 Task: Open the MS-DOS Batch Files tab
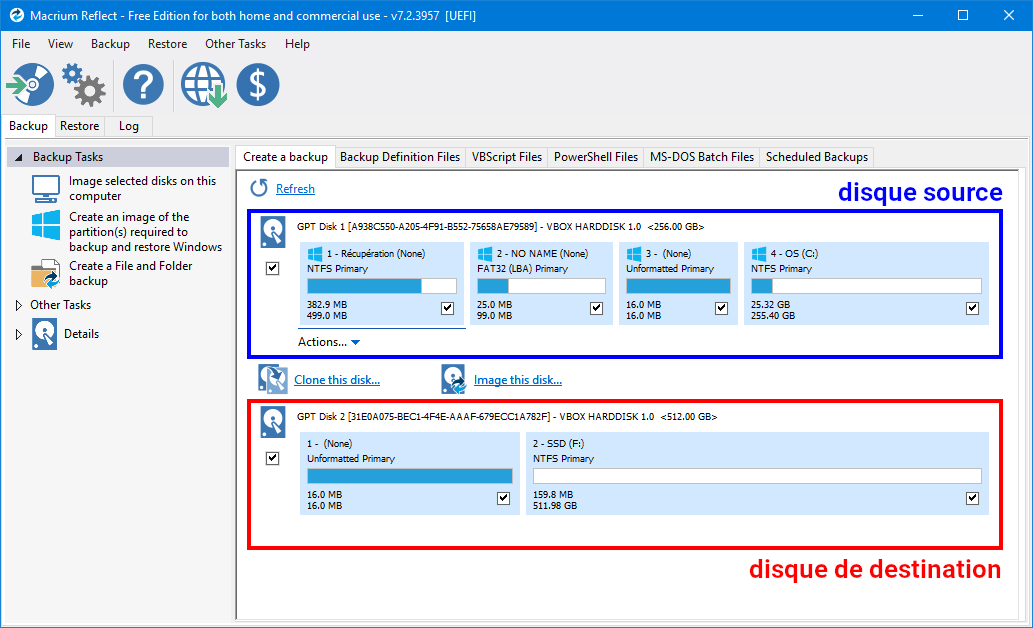(x=702, y=157)
